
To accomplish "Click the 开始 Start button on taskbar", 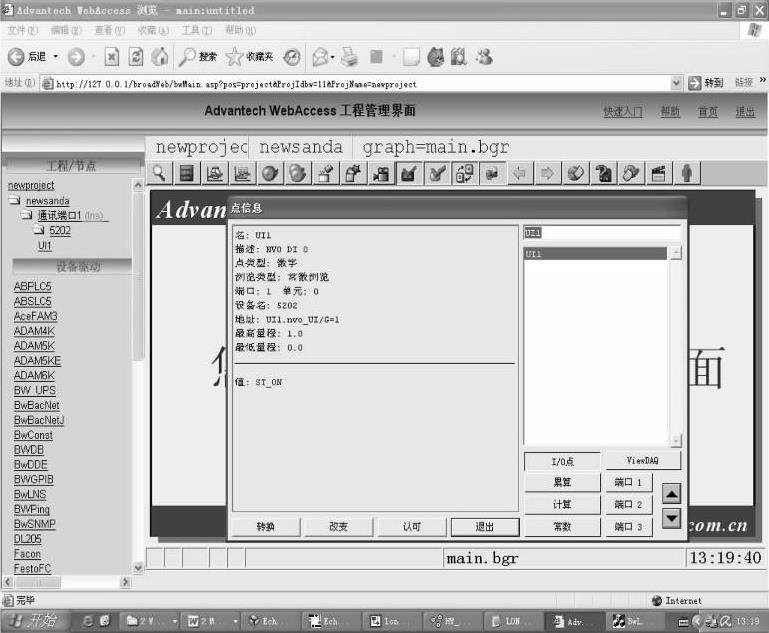I will pyautogui.click(x=33, y=621).
